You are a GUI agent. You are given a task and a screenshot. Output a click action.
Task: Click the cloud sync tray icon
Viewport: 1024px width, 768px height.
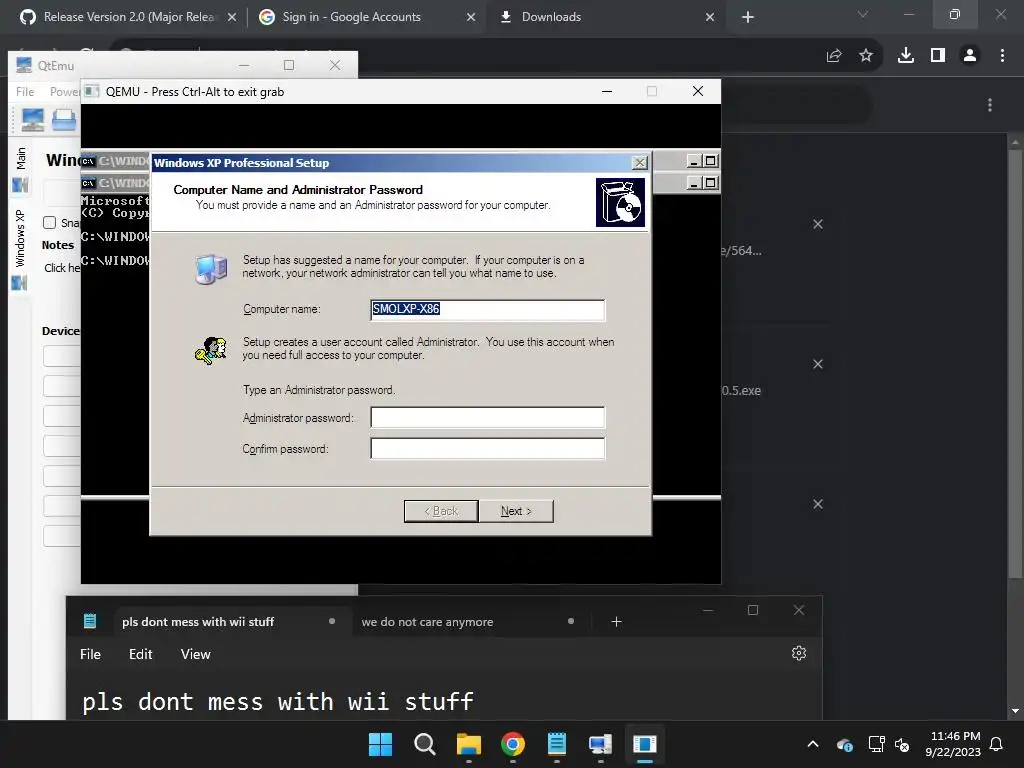(844, 744)
